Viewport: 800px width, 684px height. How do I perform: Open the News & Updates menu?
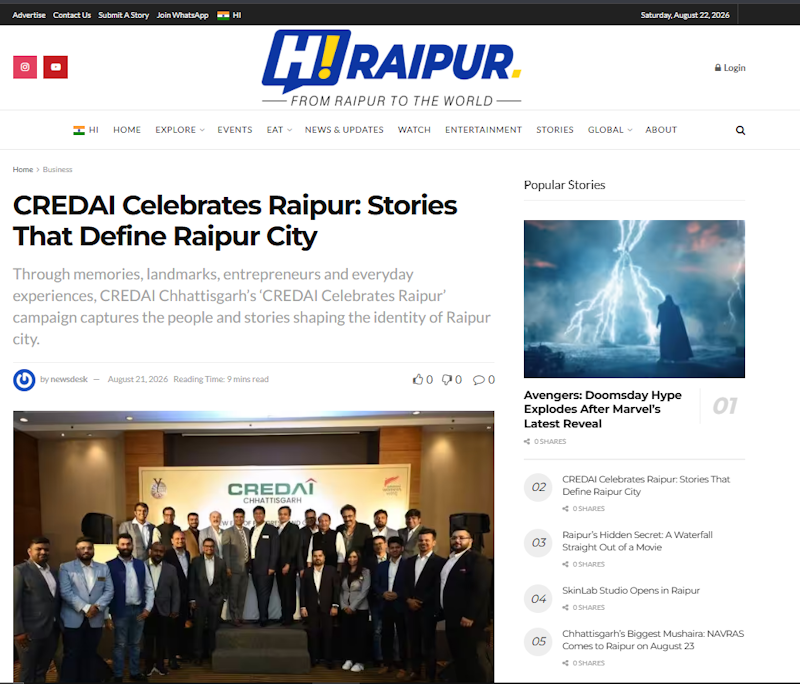pos(344,130)
